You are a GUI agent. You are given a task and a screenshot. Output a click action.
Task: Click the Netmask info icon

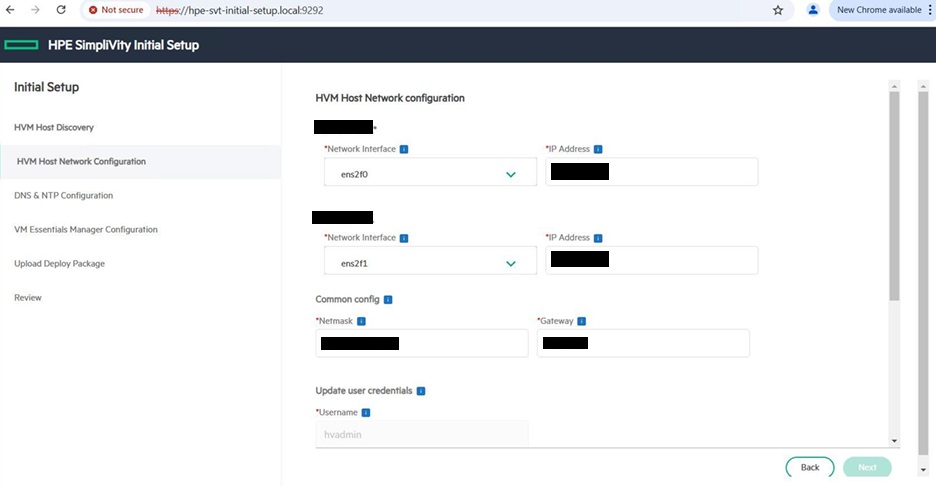coord(361,321)
